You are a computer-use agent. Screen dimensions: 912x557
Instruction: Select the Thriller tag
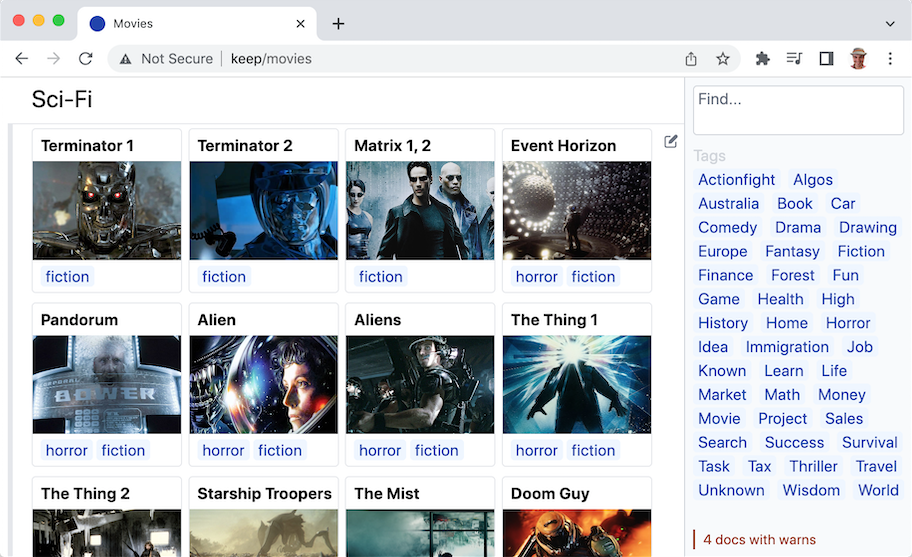[813, 466]
